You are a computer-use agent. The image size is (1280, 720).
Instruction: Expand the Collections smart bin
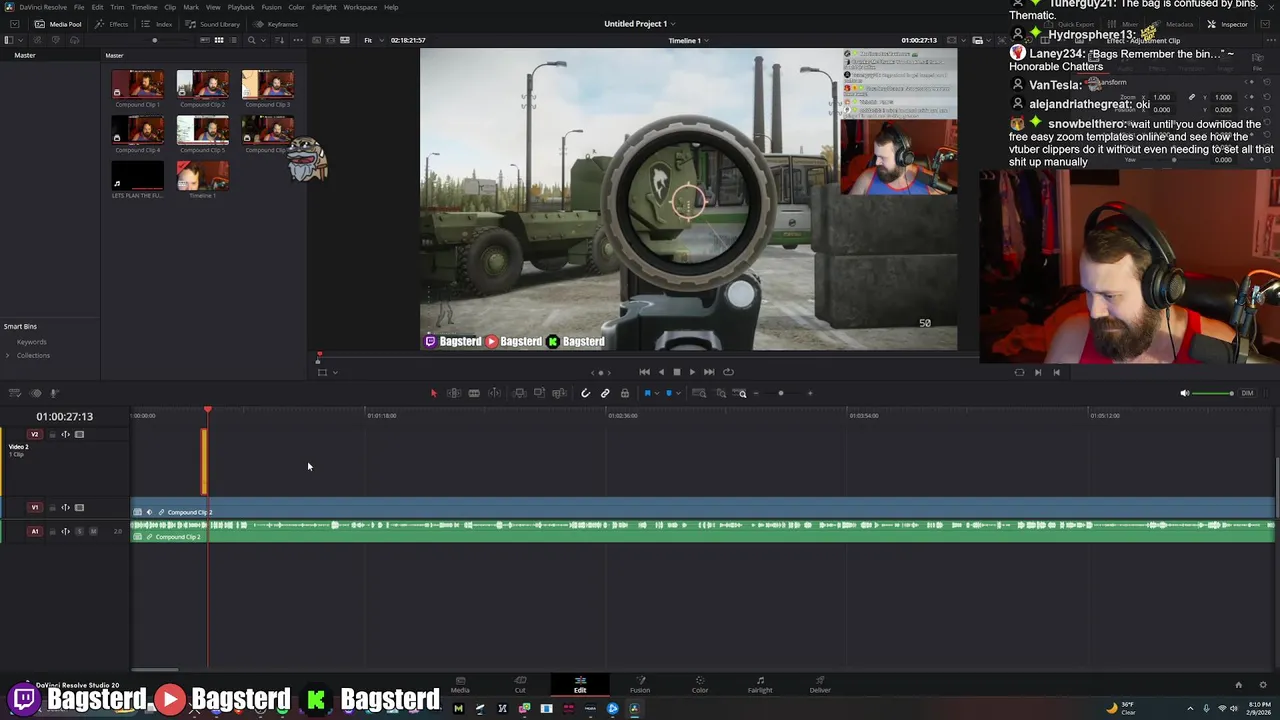point(8,355)
